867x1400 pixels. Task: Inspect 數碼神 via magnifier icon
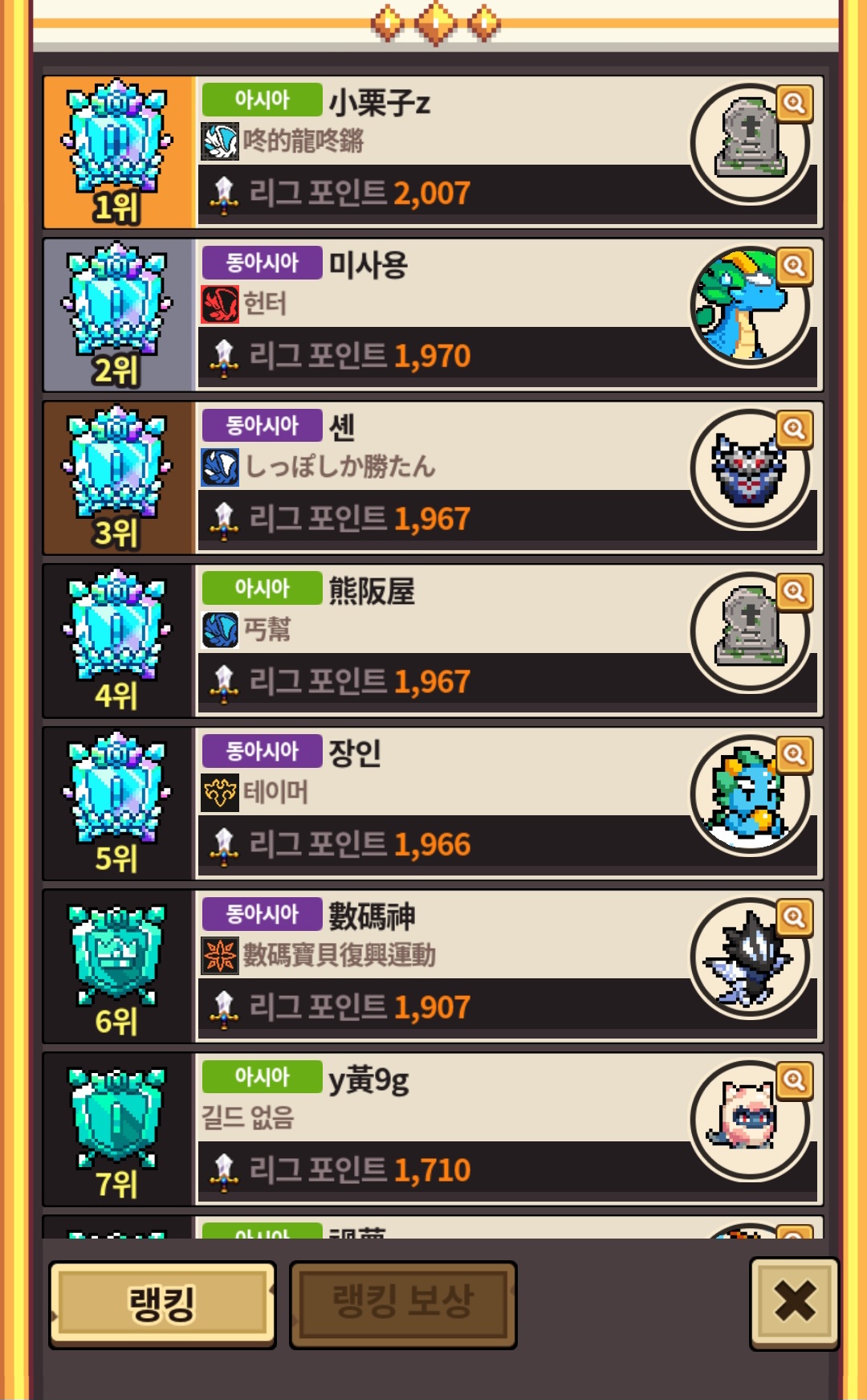[795, 918]
